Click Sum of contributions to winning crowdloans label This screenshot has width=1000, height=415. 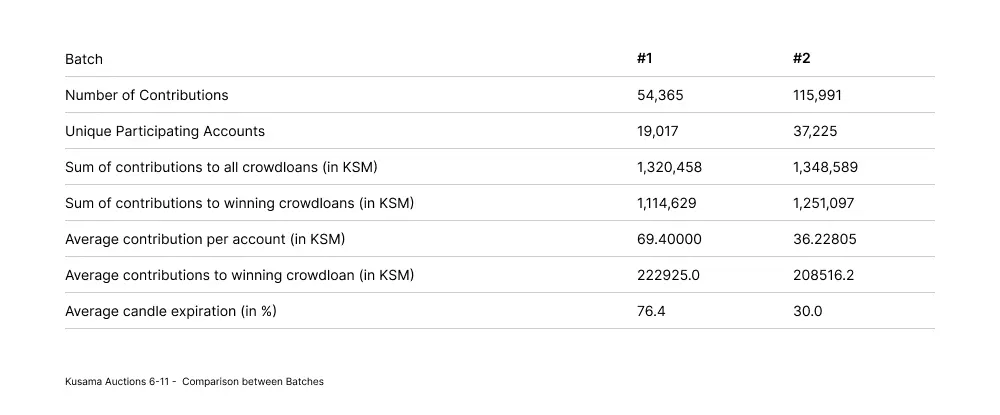pos(239,203)
